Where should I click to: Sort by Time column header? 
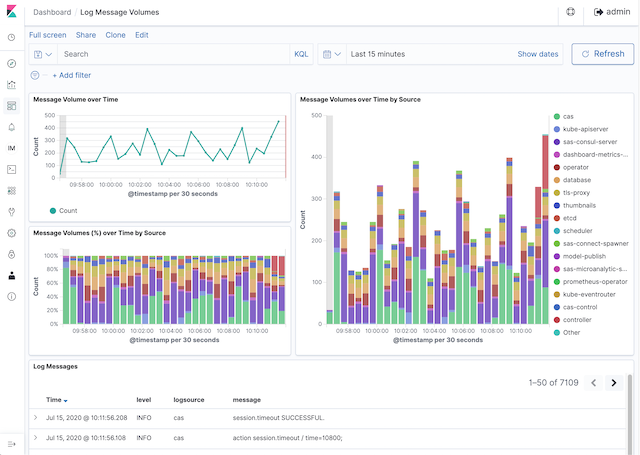pyautogui.click(x=56, y=400)
